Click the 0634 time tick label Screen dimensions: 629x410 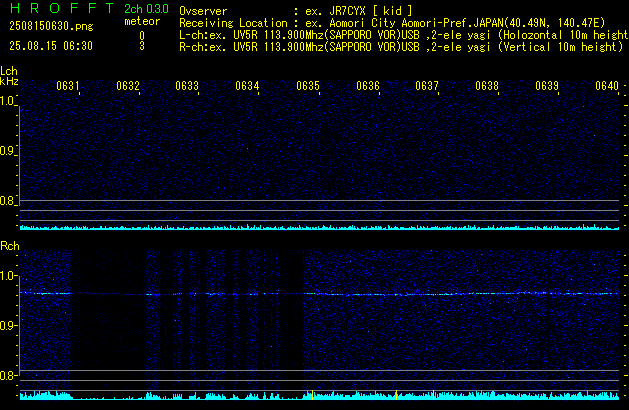(x=247, y=86)
